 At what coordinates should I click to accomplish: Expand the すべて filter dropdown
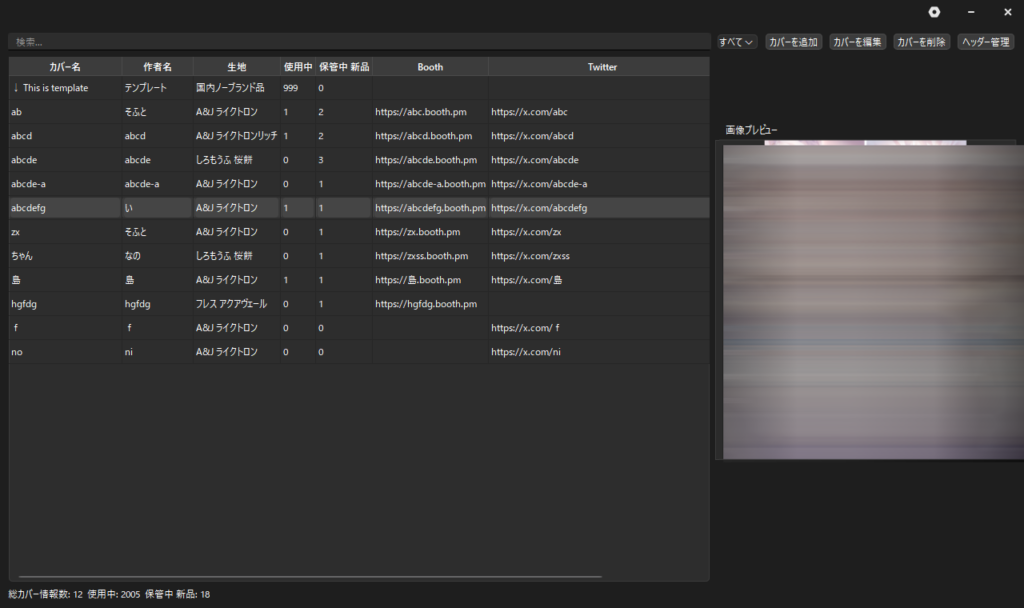736,42
